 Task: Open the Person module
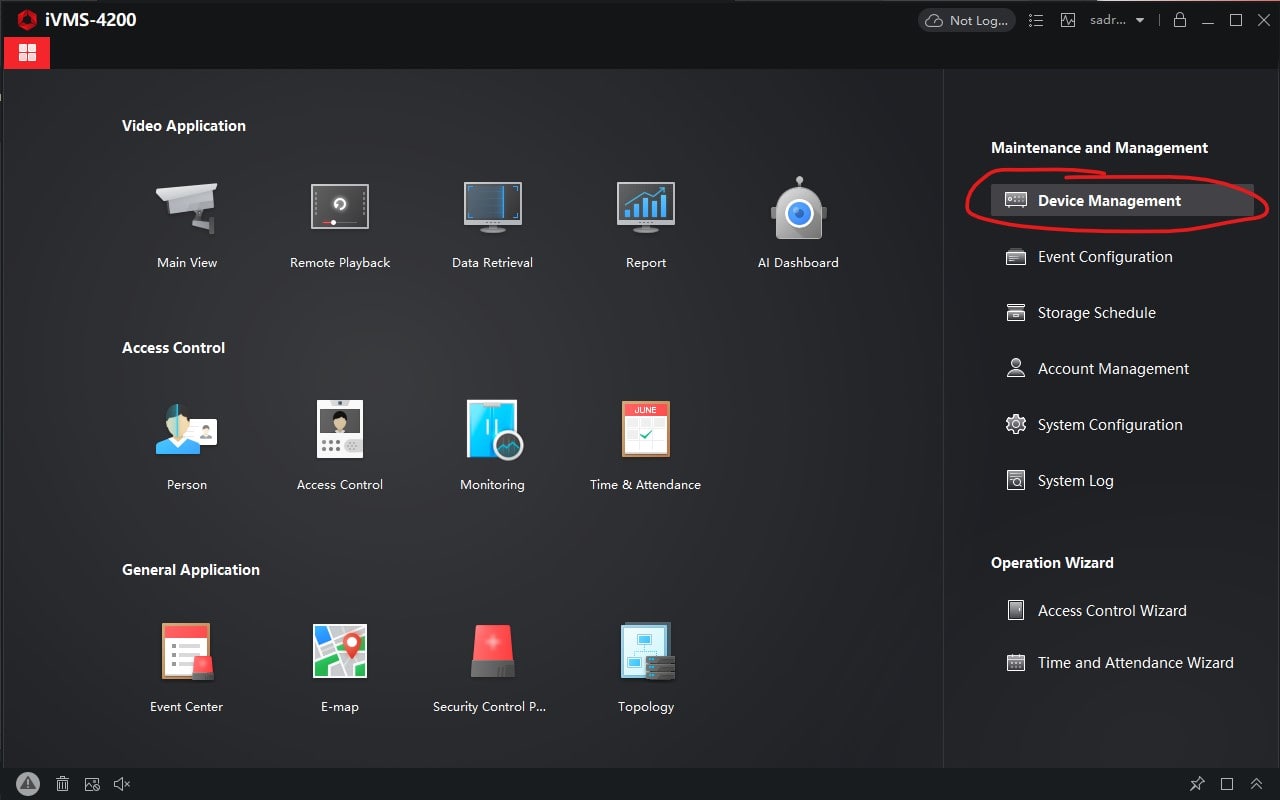pos(187,429)
